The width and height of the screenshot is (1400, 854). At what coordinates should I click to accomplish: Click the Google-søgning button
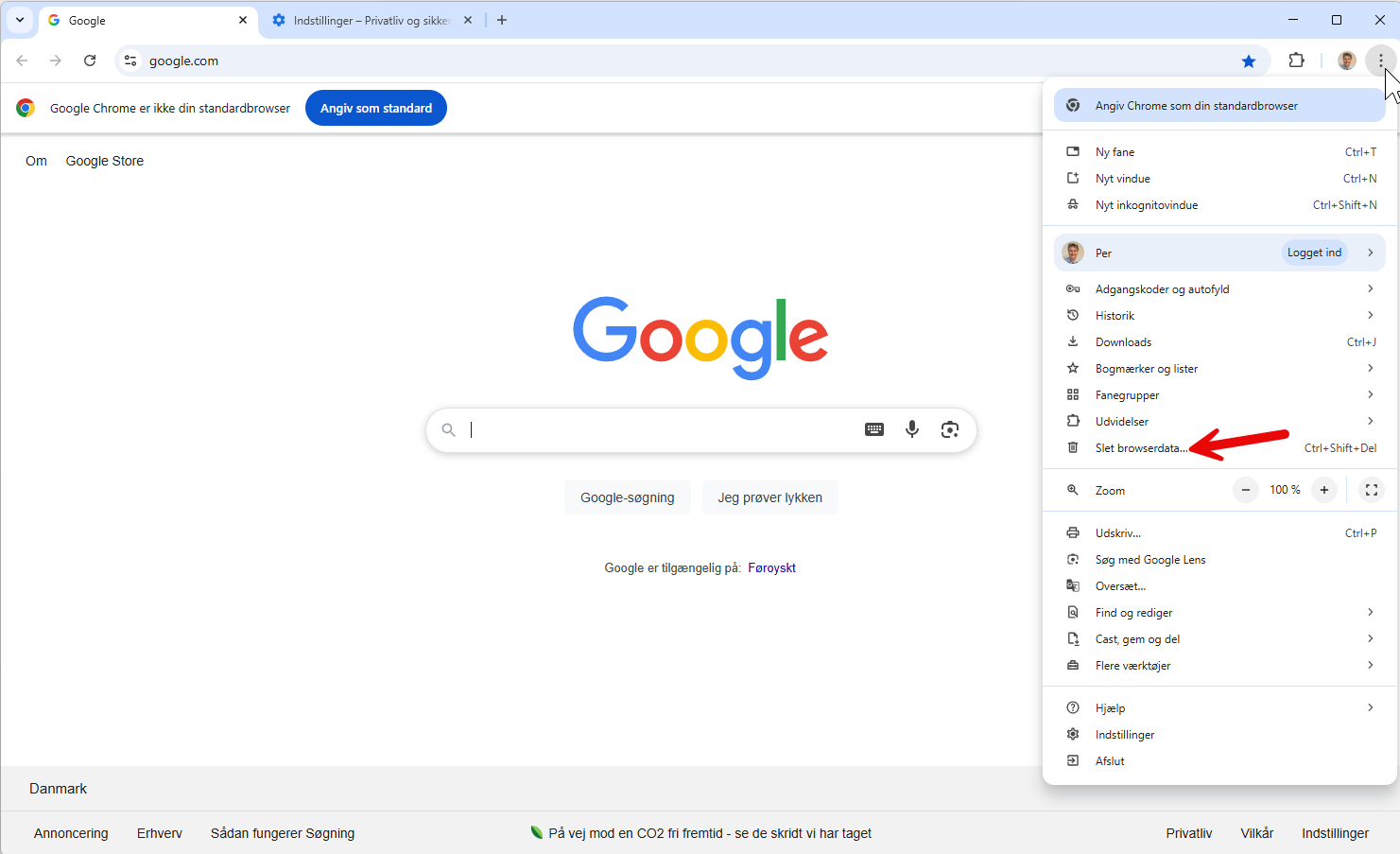tap(628, 497)
